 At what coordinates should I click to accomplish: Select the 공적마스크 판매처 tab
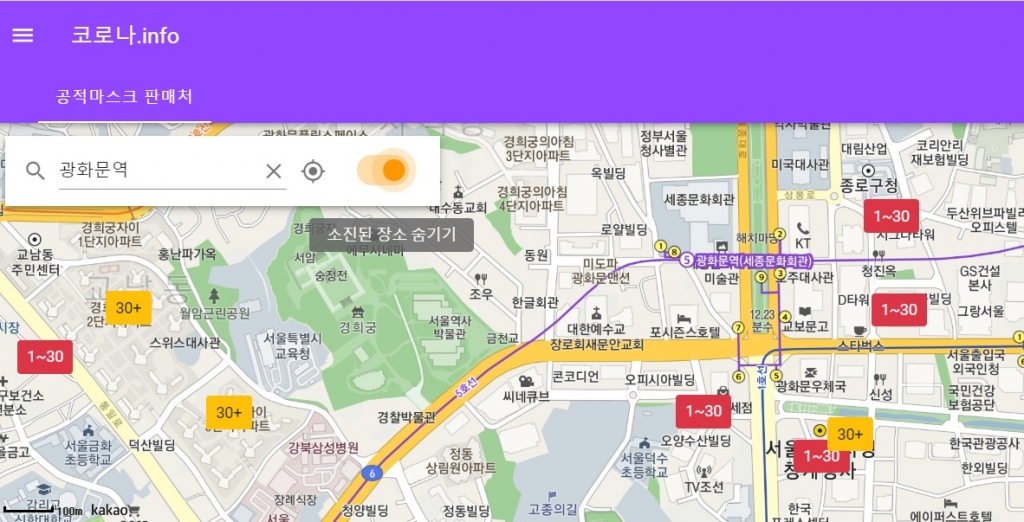tap(125, 97)
